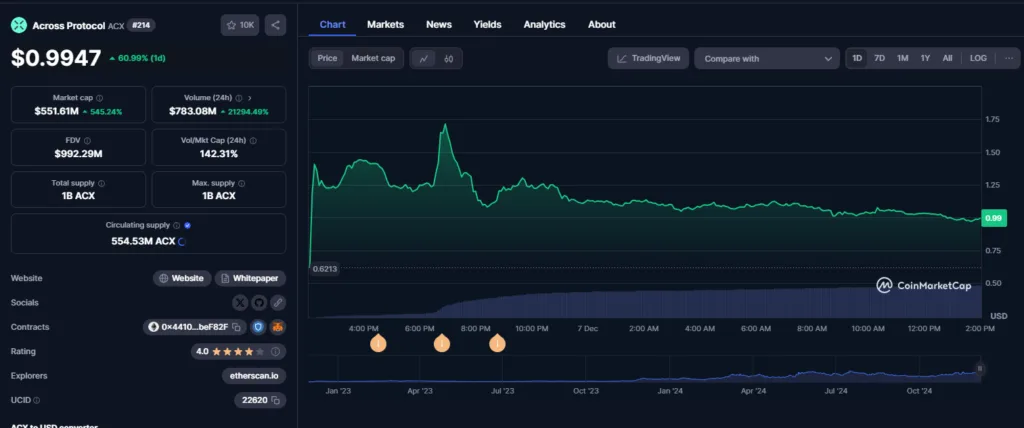
Task: Select the 1D time range
Action: 857,58
